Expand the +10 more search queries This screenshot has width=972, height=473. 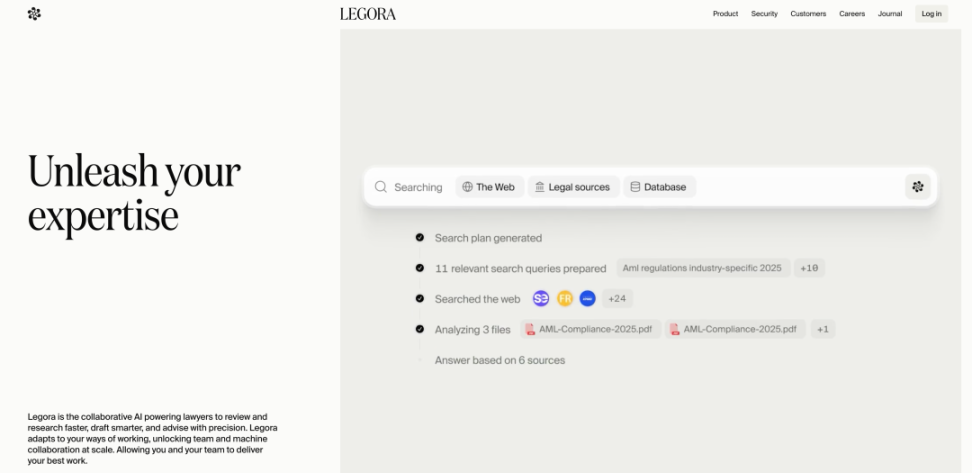809,268
